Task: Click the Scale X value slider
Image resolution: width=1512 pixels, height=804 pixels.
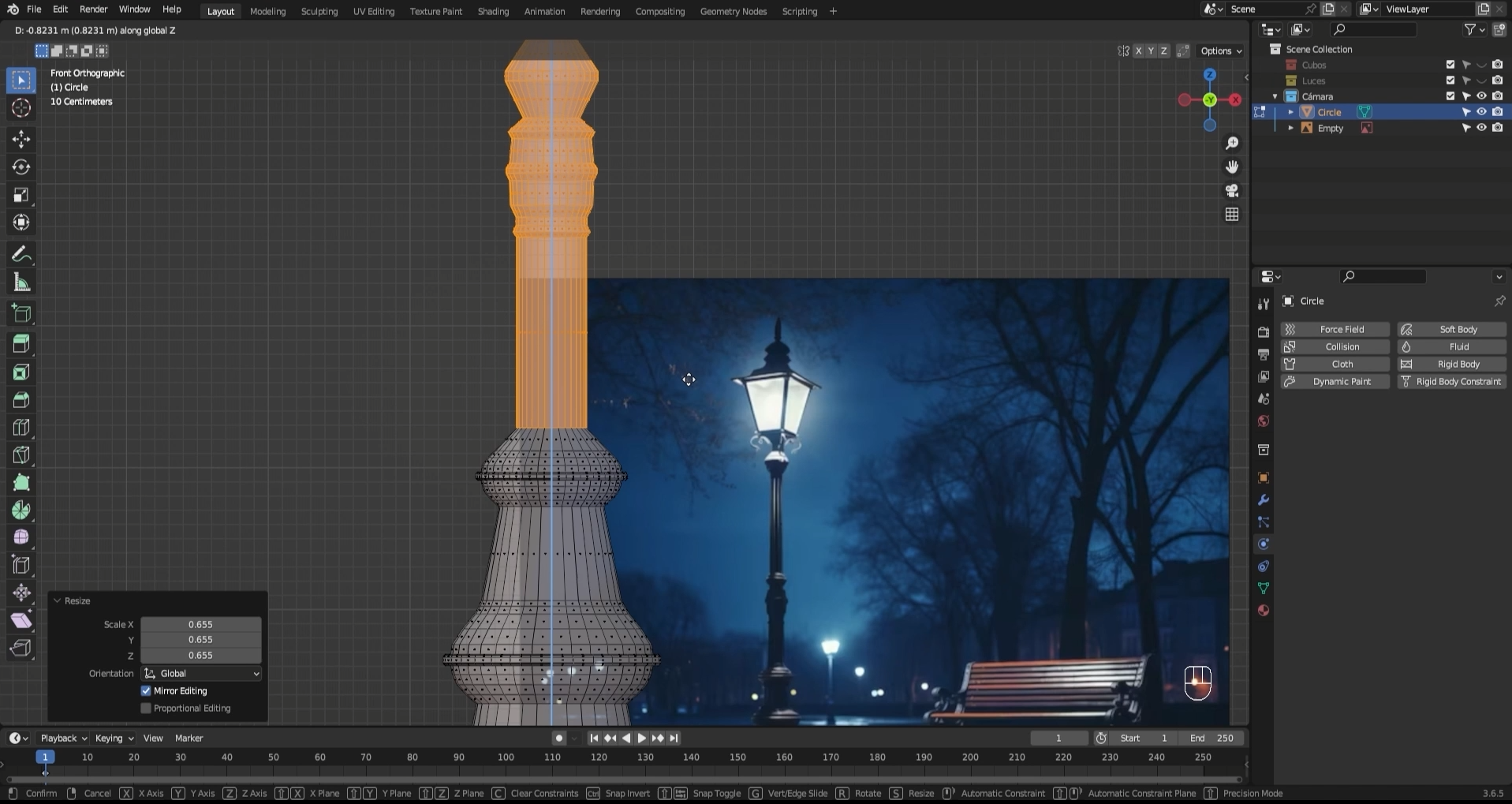Action: pos(201,625)
